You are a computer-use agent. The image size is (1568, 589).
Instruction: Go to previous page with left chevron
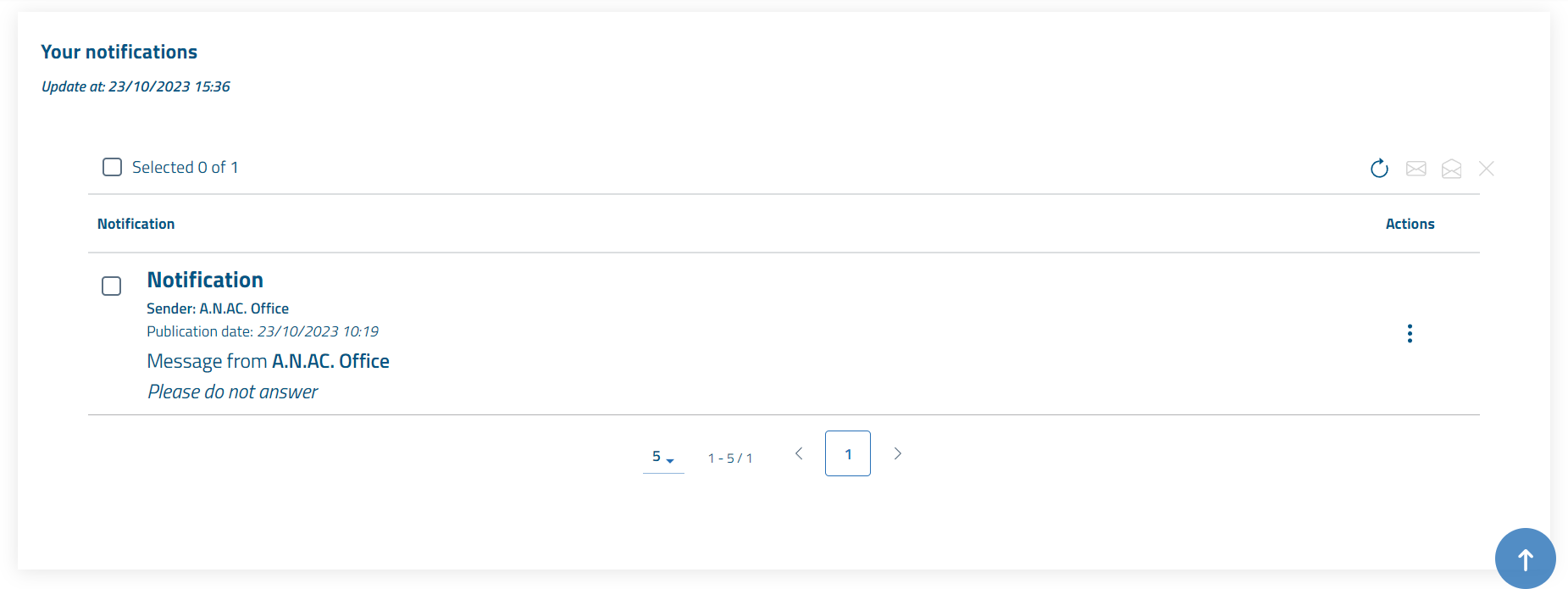click(x=799, y=454)
